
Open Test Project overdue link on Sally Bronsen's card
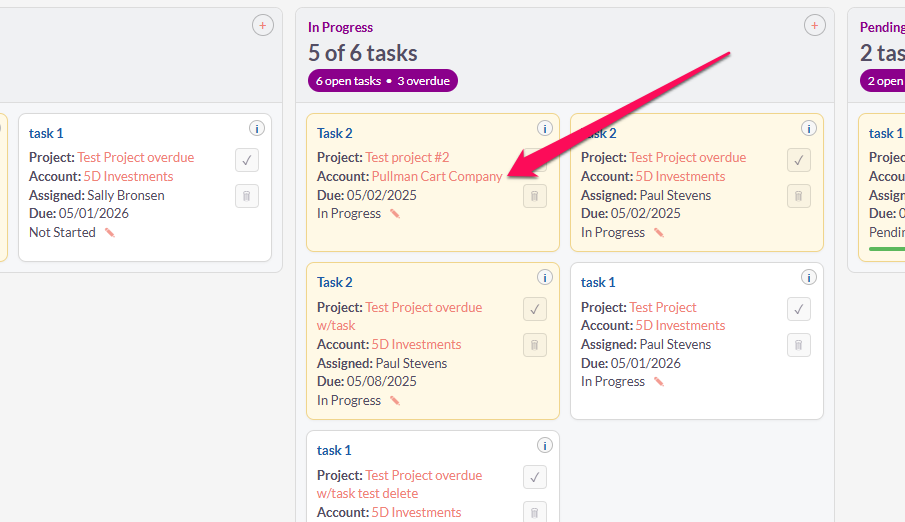136,157
